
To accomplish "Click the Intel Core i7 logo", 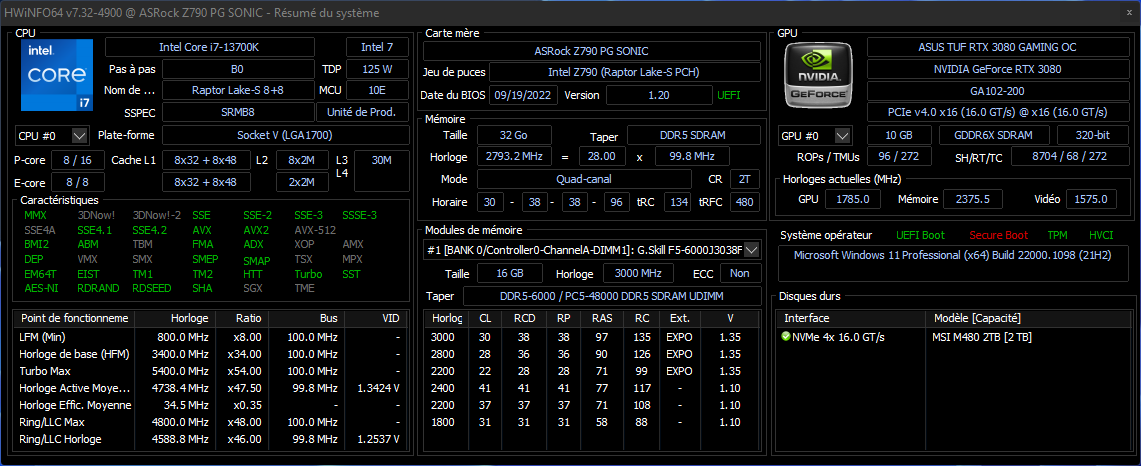I will pyautogui.click(x=57, y=74).
